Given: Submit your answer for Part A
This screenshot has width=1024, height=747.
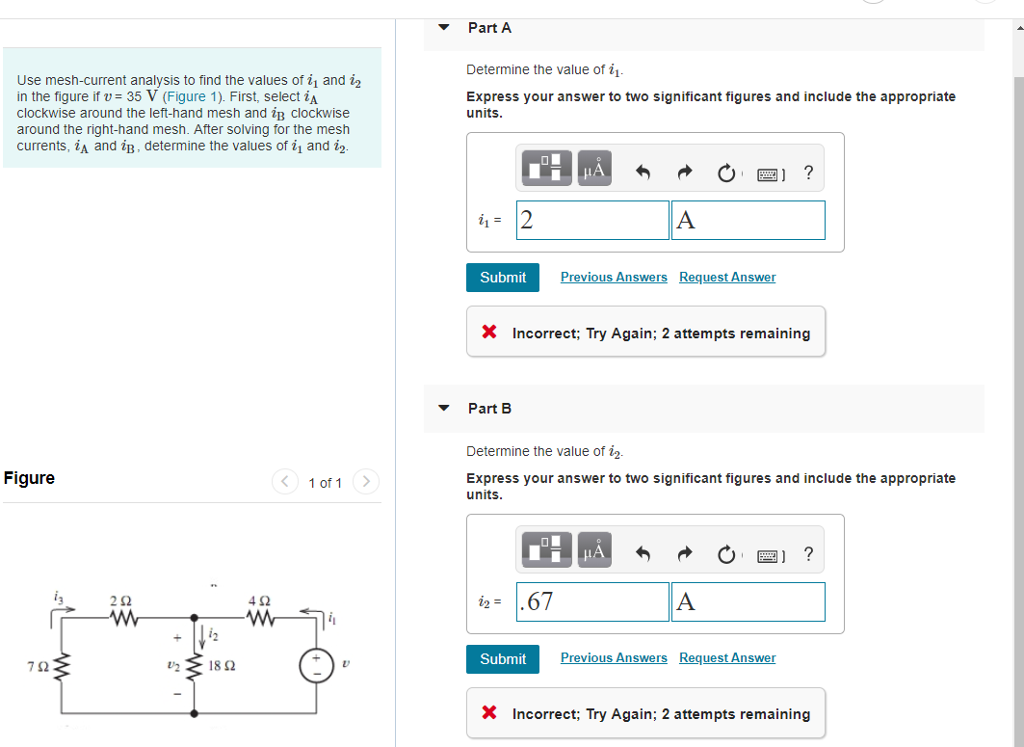Looking at the screenshot, I should tap(502, 277).
